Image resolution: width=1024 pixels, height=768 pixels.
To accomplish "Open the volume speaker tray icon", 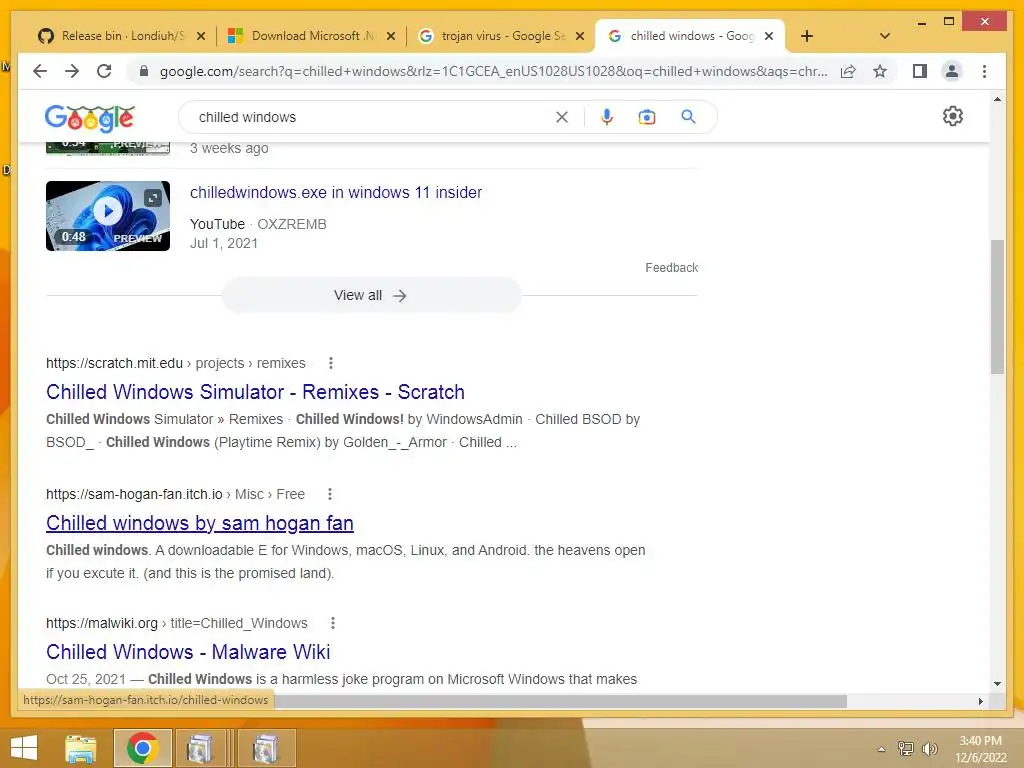I will tap(929, 748).
